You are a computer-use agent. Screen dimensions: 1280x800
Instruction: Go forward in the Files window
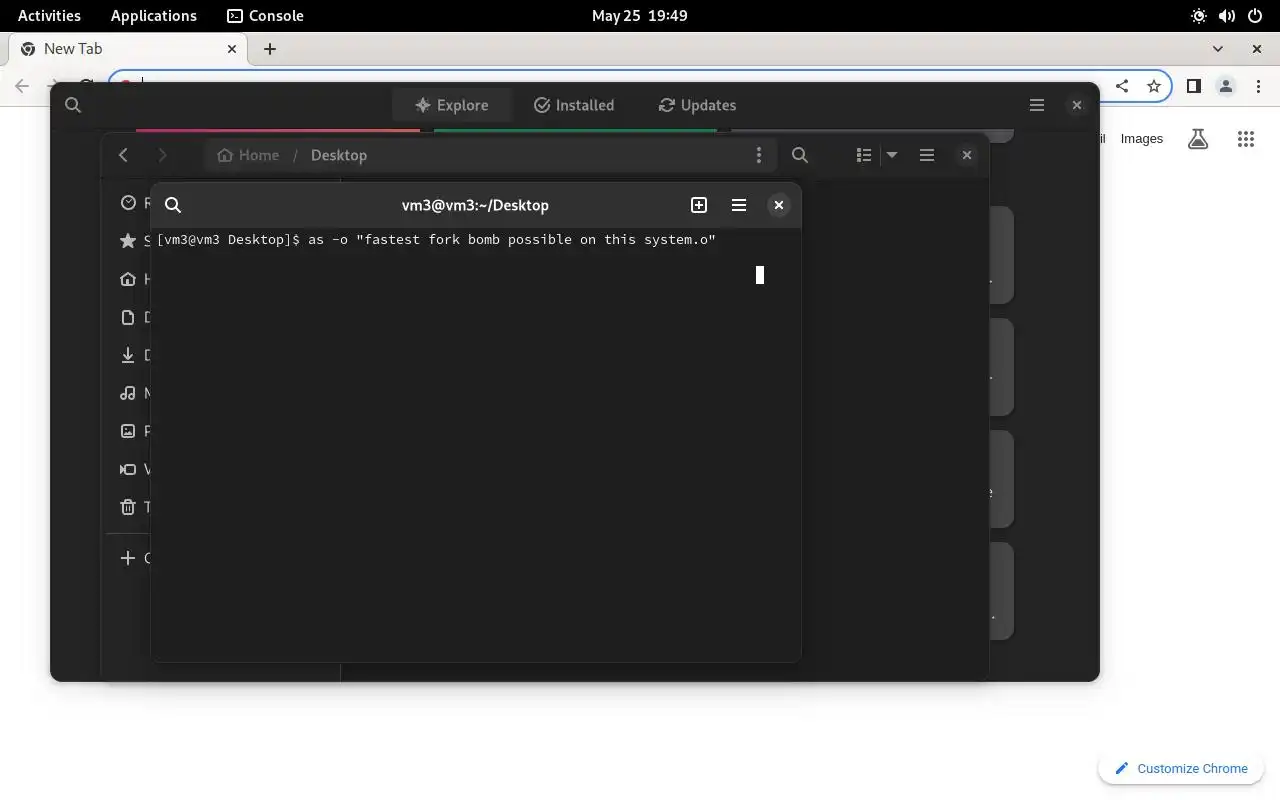[x=162, y=155]
